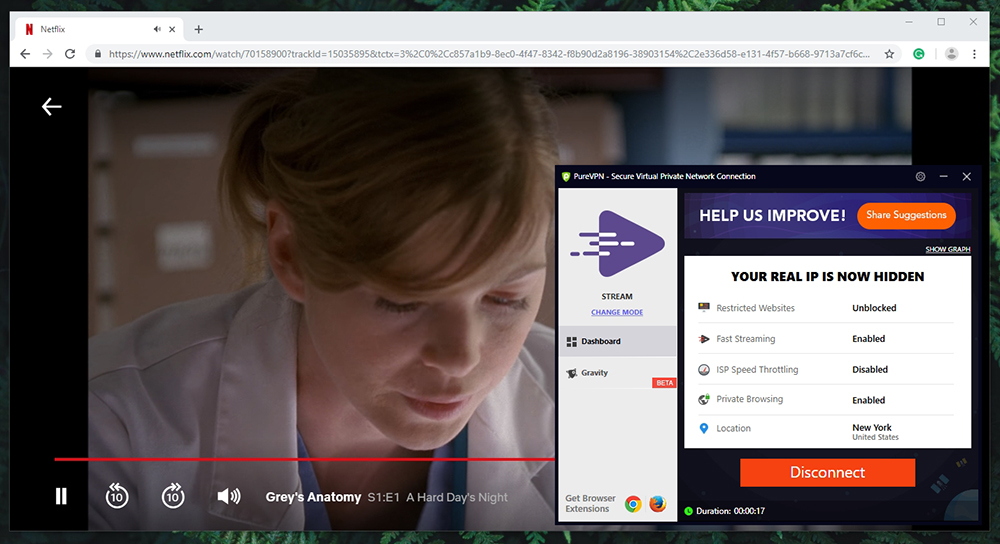Viewport: 1000px width, 544px height.
Task: Click the URL address bar
Action: coord(489,54)
